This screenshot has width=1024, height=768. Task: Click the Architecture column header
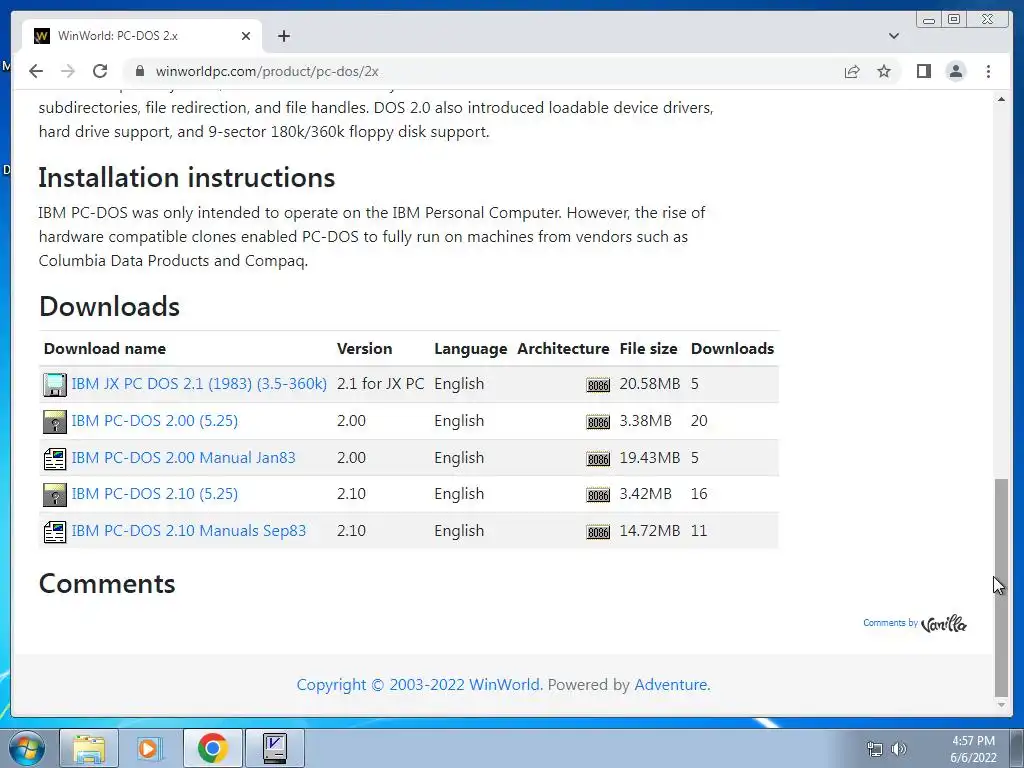(x=563, y=349)
